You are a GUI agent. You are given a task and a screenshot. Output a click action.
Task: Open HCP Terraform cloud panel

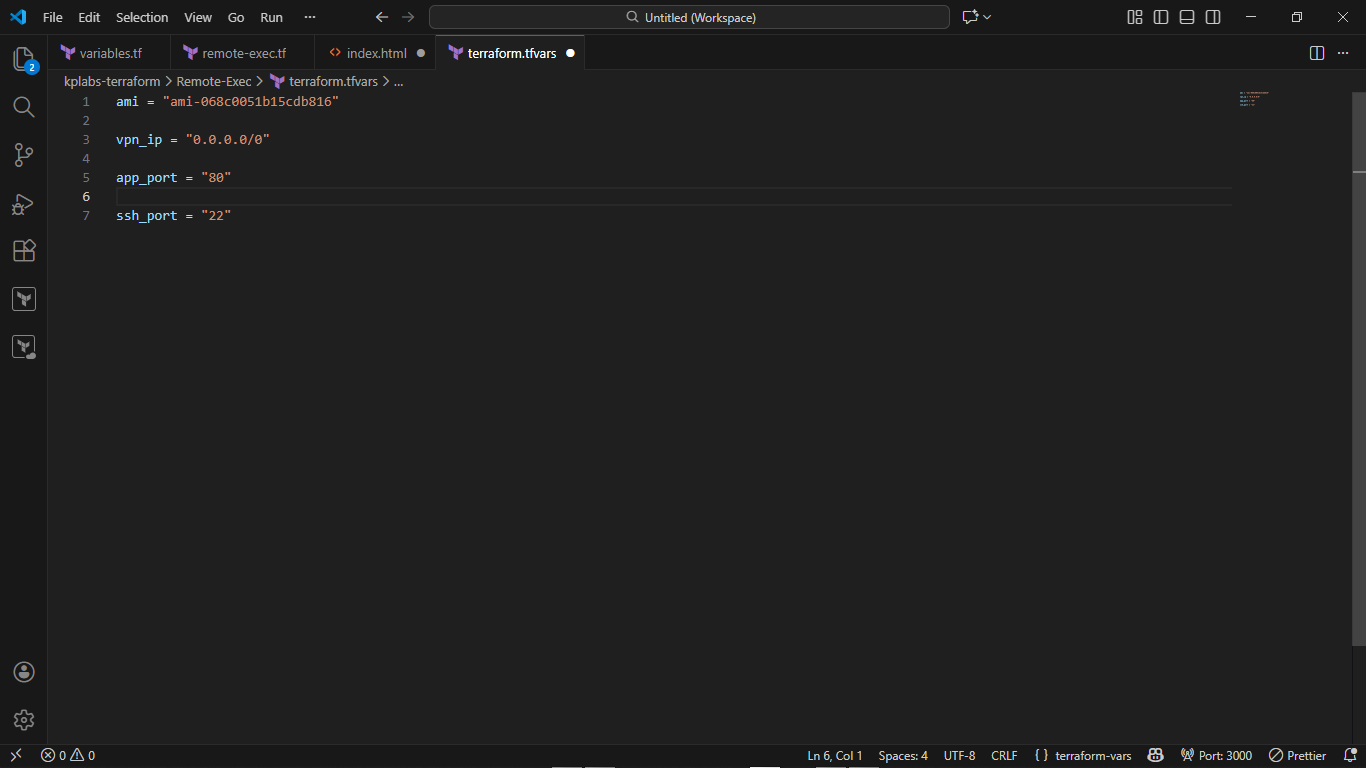pyautogui.click(x=23, y=347)
